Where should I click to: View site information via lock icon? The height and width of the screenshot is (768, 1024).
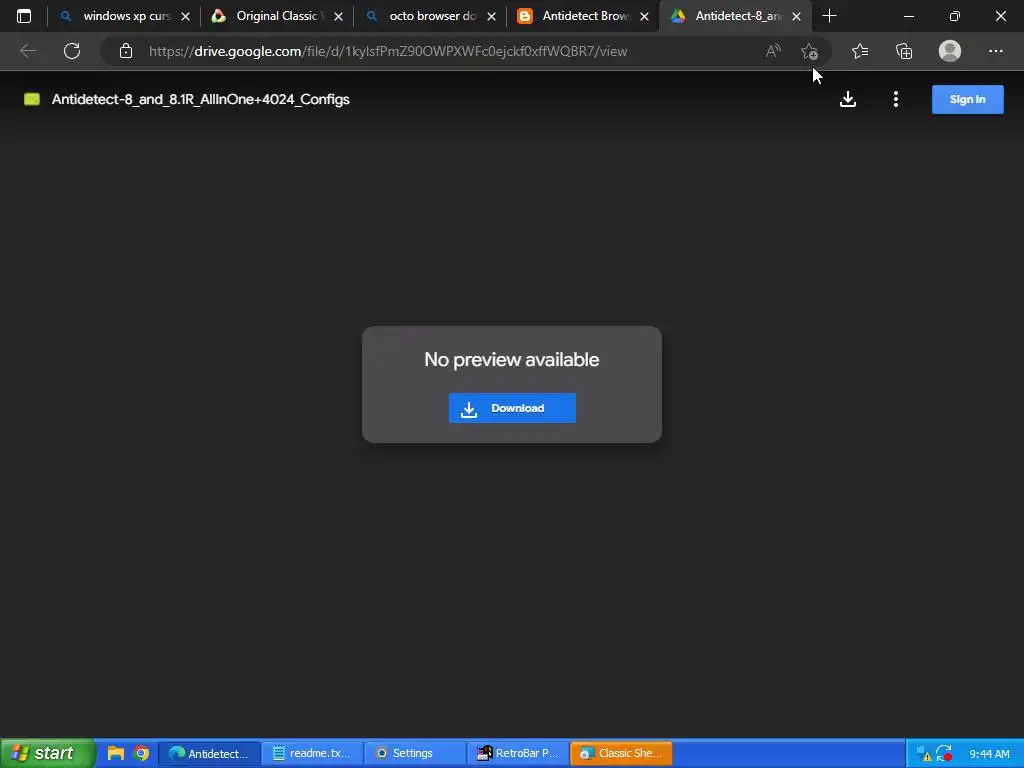click(x=126, y=51)
